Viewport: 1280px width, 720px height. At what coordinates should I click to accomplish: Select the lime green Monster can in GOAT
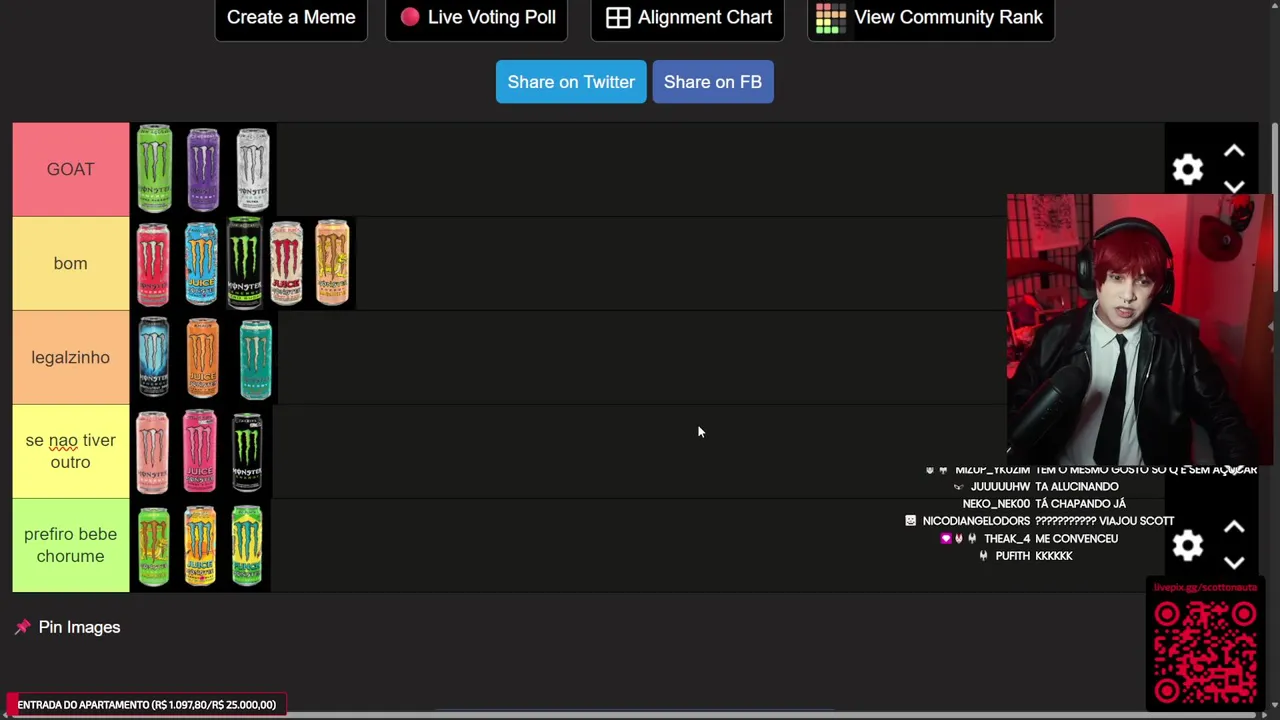[155, 169]
